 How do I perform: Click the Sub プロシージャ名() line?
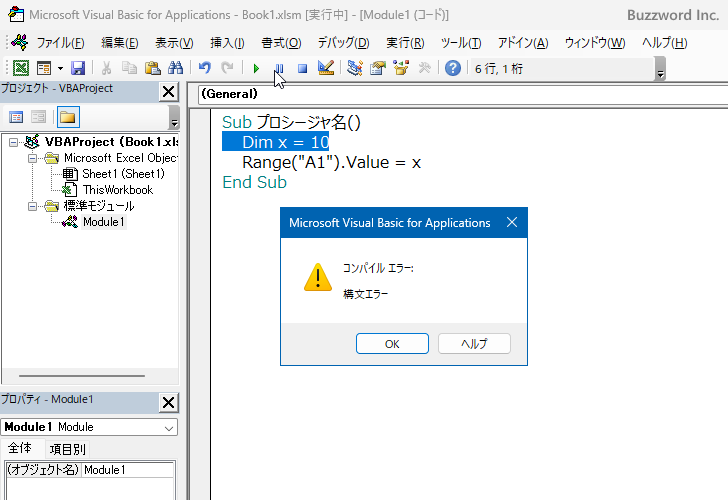291,122
